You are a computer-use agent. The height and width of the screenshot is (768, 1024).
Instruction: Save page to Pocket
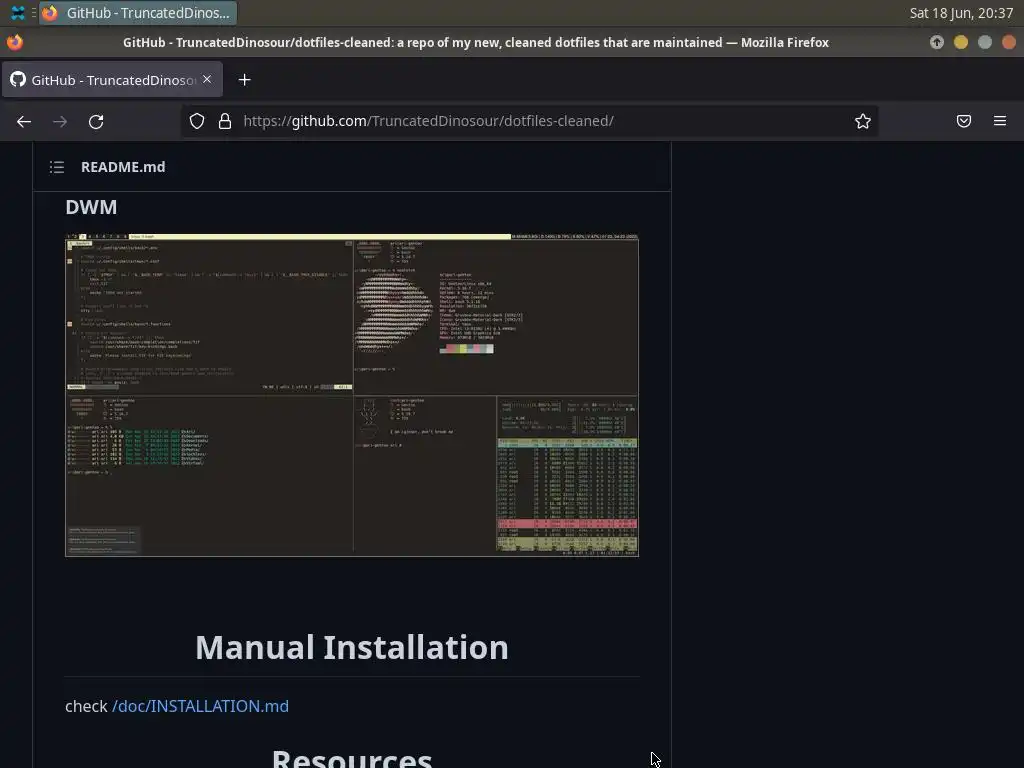(x=964, y=121)
